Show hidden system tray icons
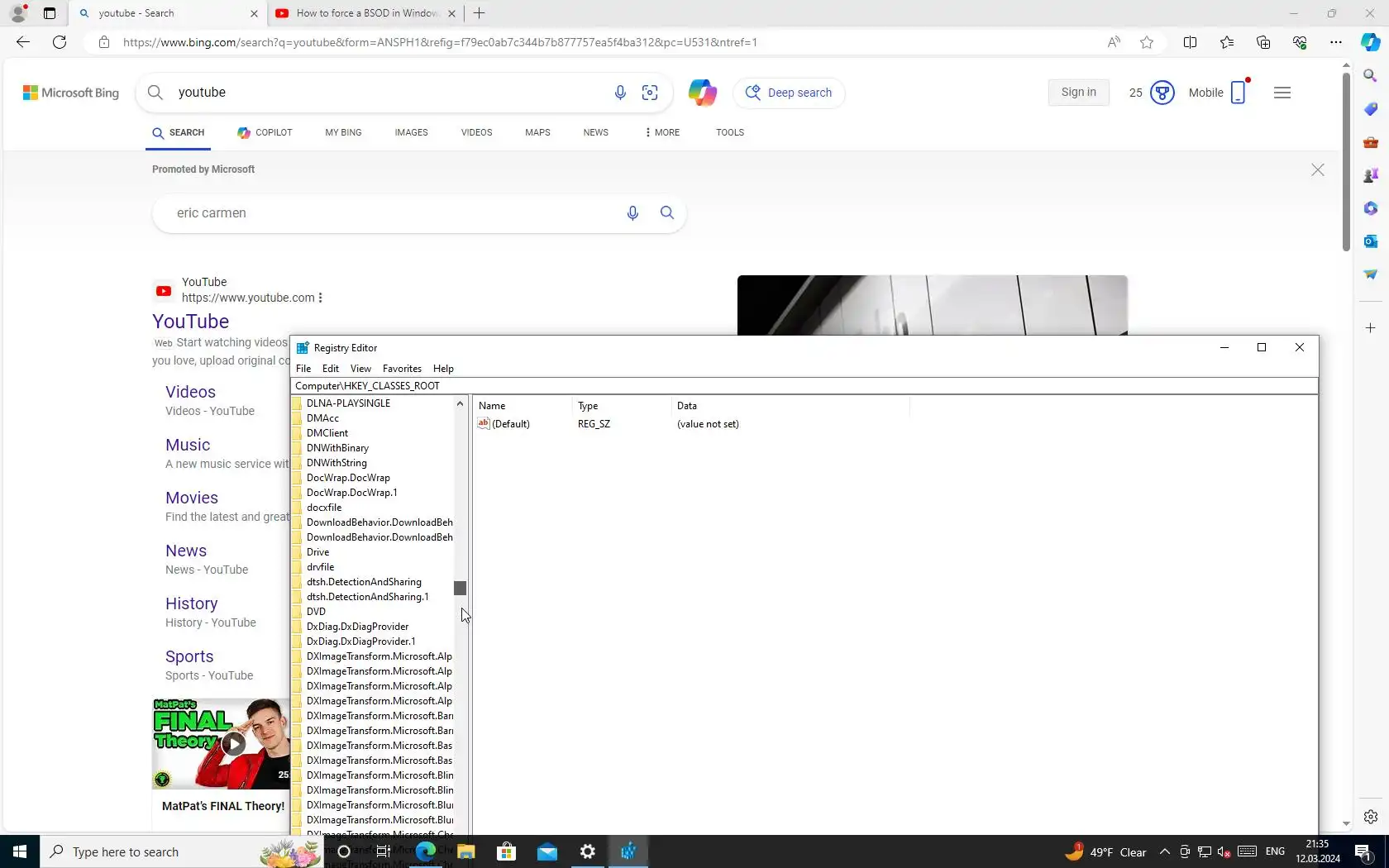Image resolution: width=1389 pixels, height=868 pixels. (x=1164, y=851)
